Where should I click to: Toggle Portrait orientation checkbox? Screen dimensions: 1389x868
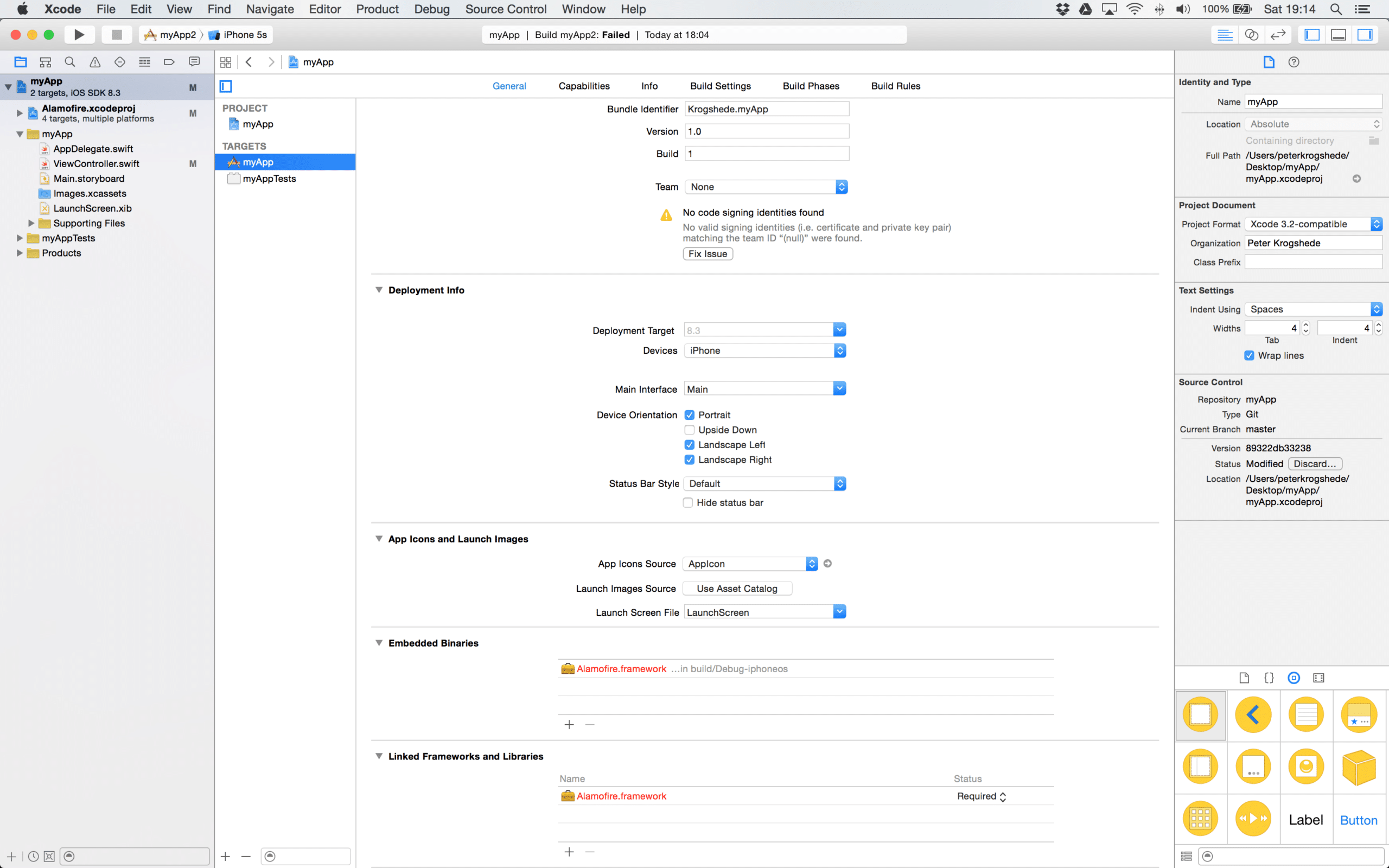(689, 415)
